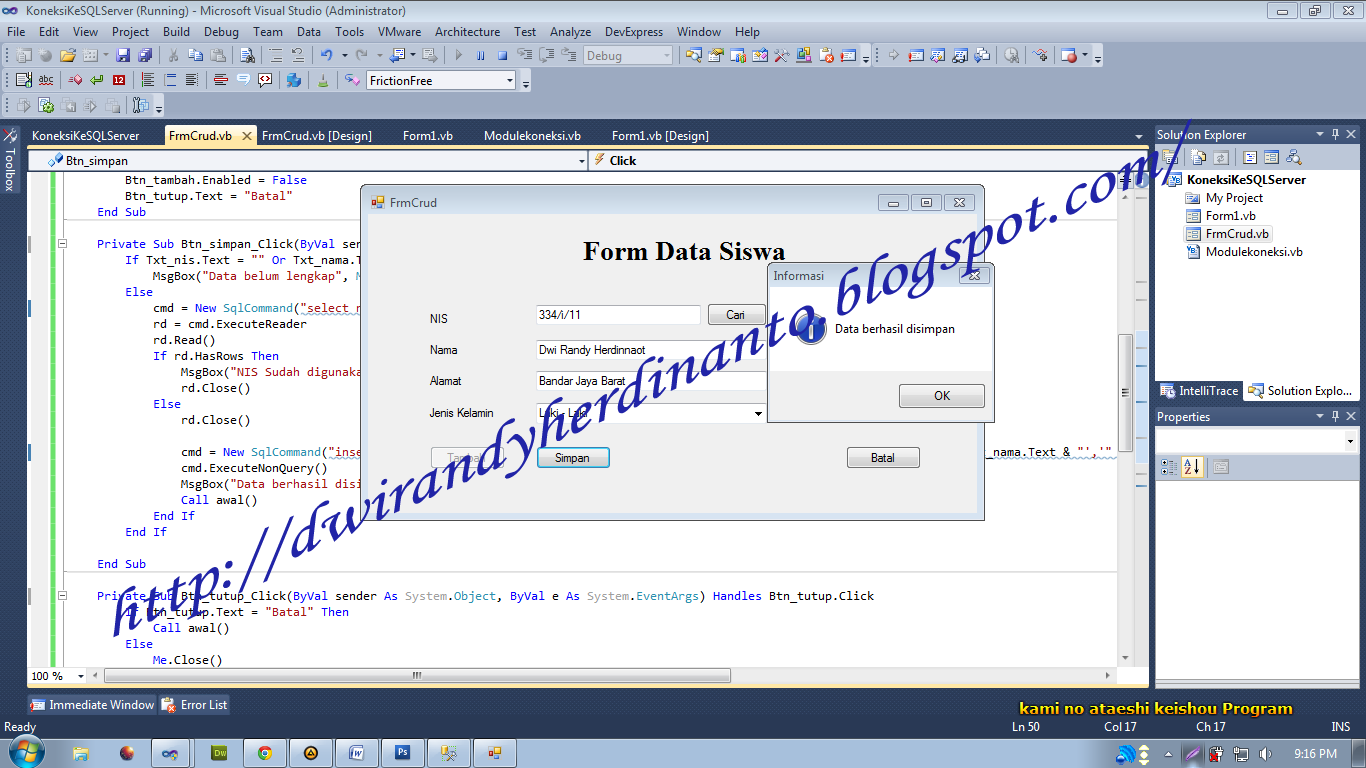The width and height of the screenshot is (1366, 768).
Task: Click the Show All Files icon in Solution Explorer
Action: coord(1197,157)
